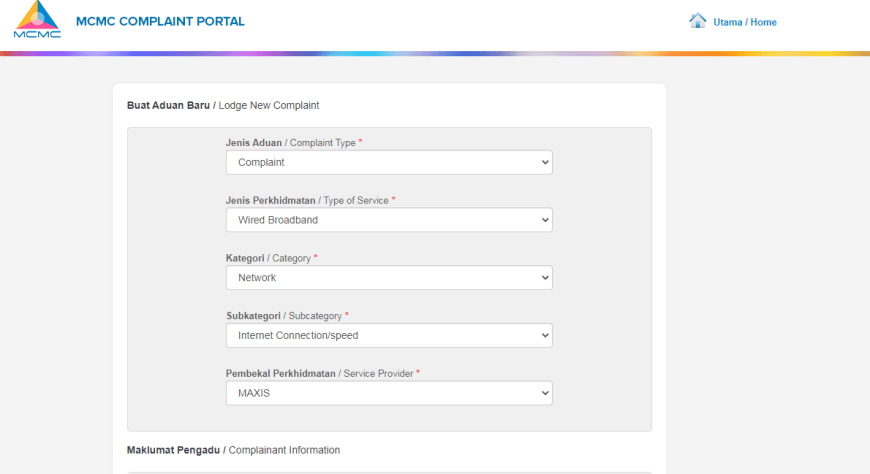Click the chevron arrow on the Wired Broadband dropdown
The height and width of the screenshot is (474, 870).
point(545,220)
